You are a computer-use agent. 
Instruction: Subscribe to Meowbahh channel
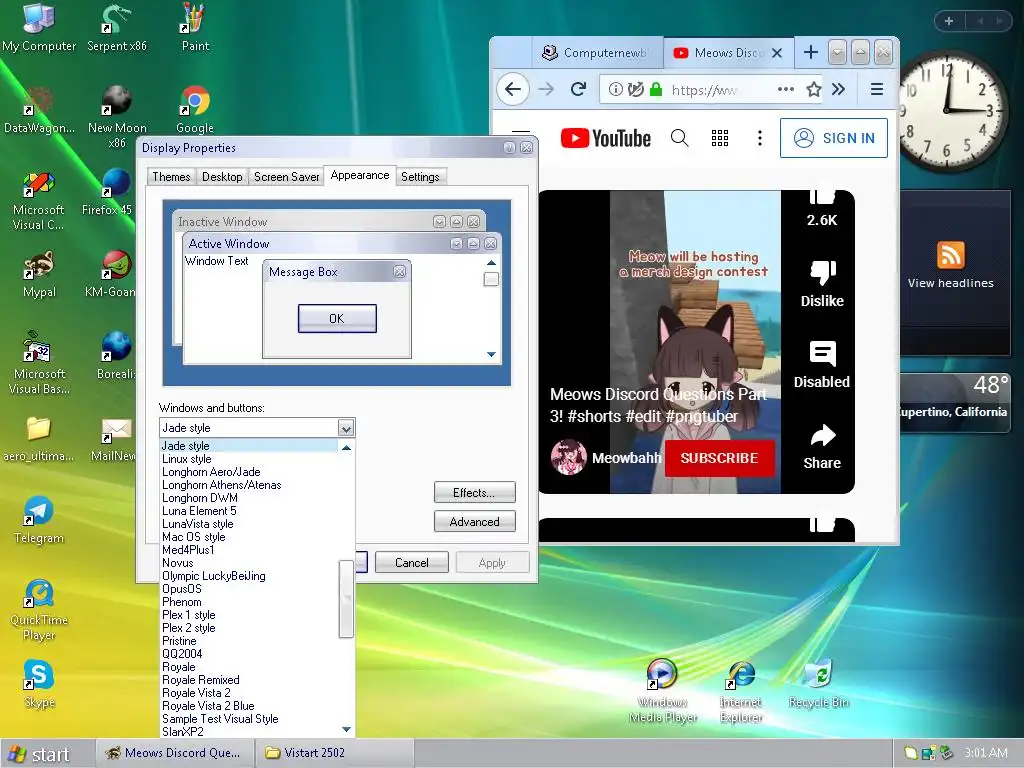pos(719,458)
